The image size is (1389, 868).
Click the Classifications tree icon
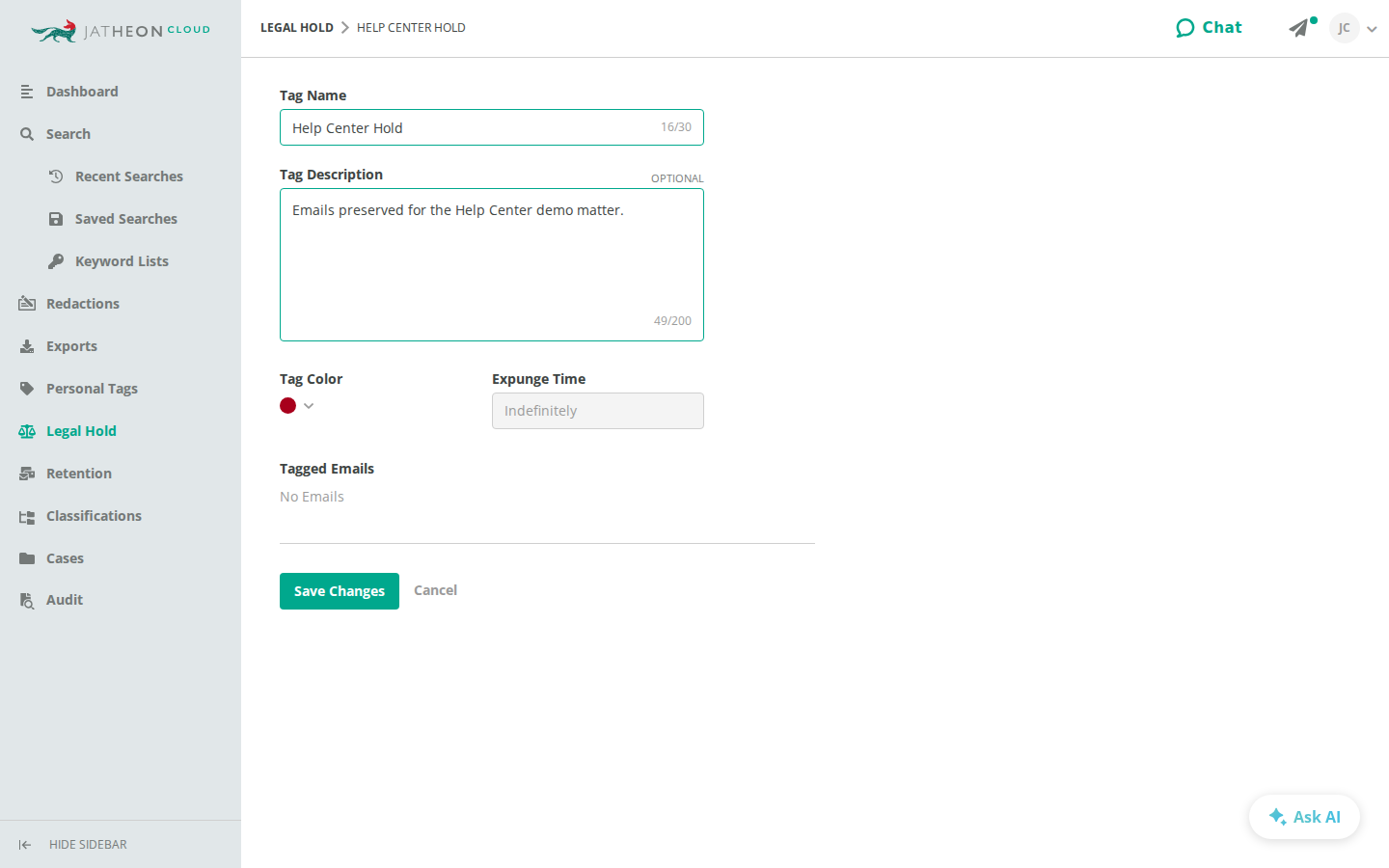(27, 516)
